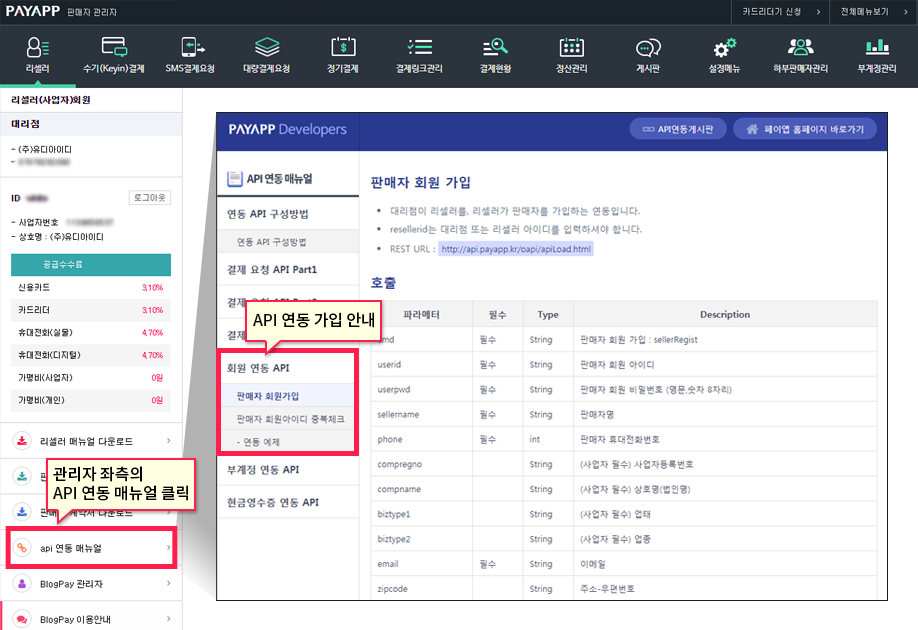Click the 가맹비(사업자) row

click(91, 378)
